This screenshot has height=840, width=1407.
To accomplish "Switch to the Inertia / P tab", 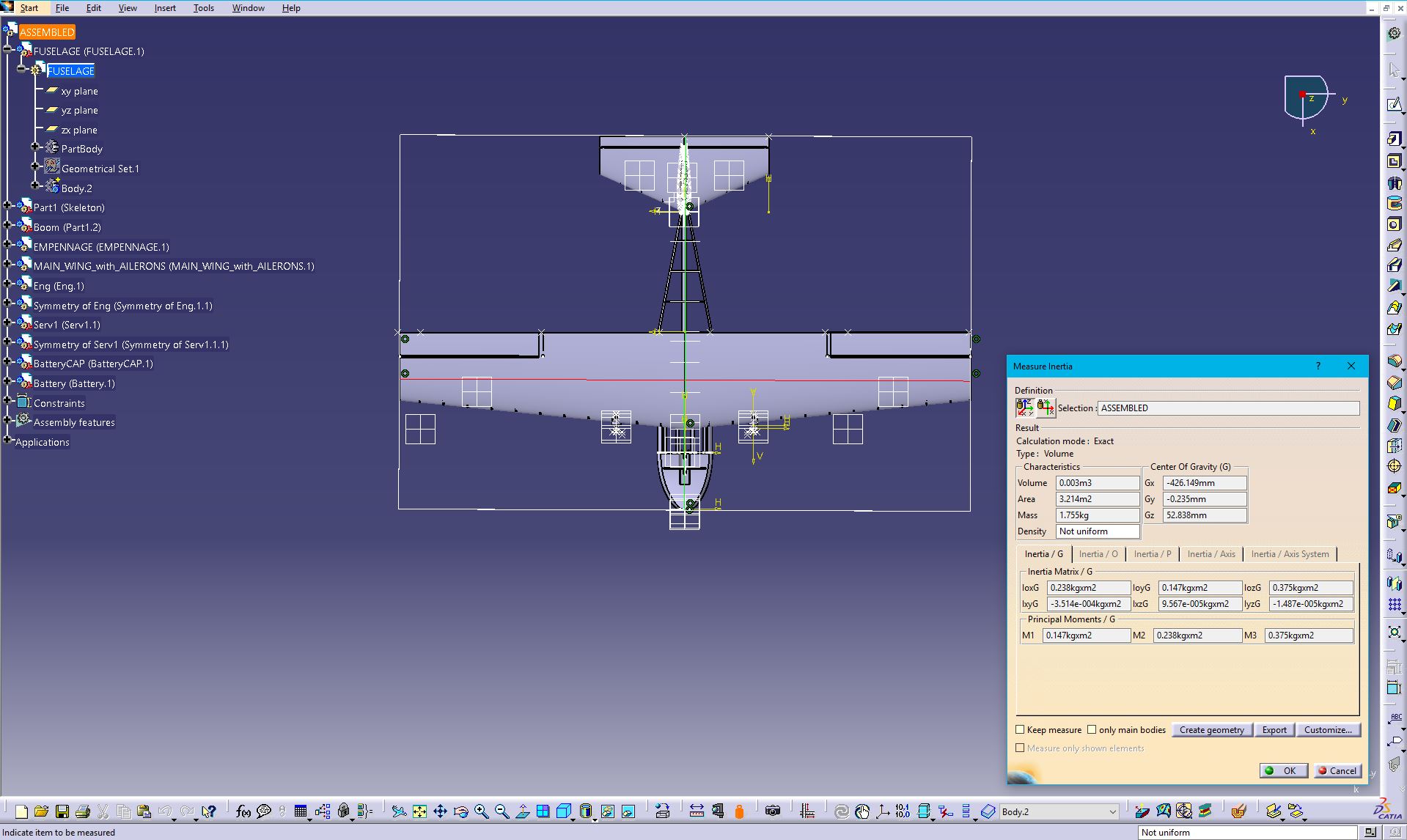I will pos(1153,554).
